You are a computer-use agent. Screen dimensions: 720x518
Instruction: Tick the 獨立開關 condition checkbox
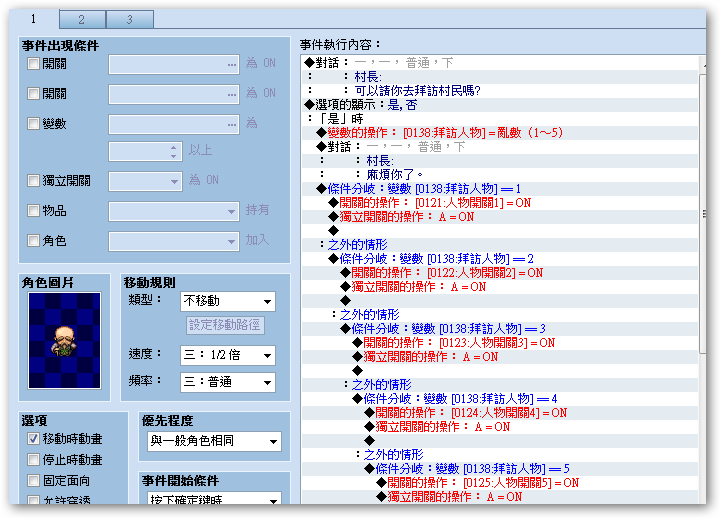coord(34,180)
